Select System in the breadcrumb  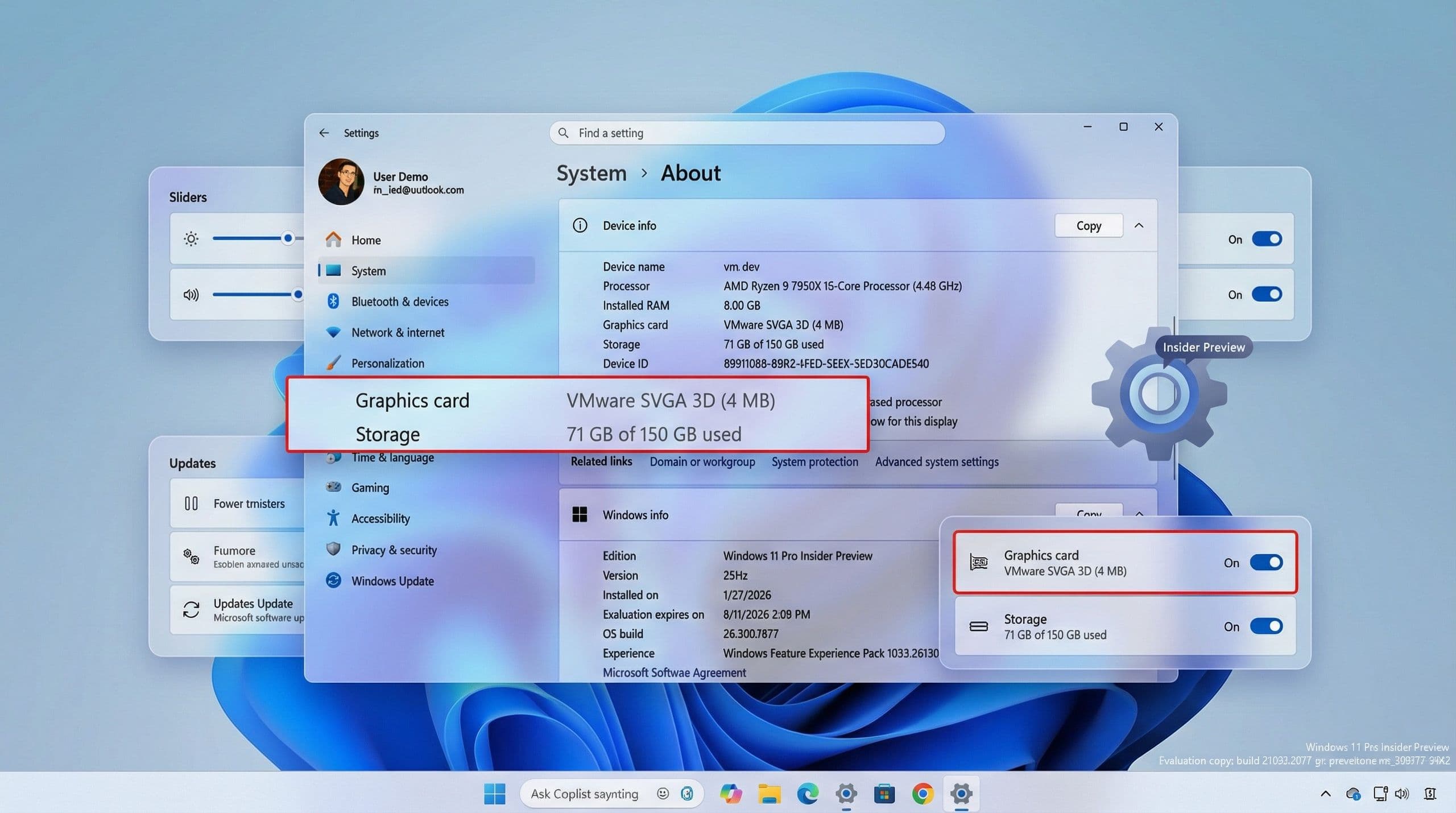[x=591, y=174]
